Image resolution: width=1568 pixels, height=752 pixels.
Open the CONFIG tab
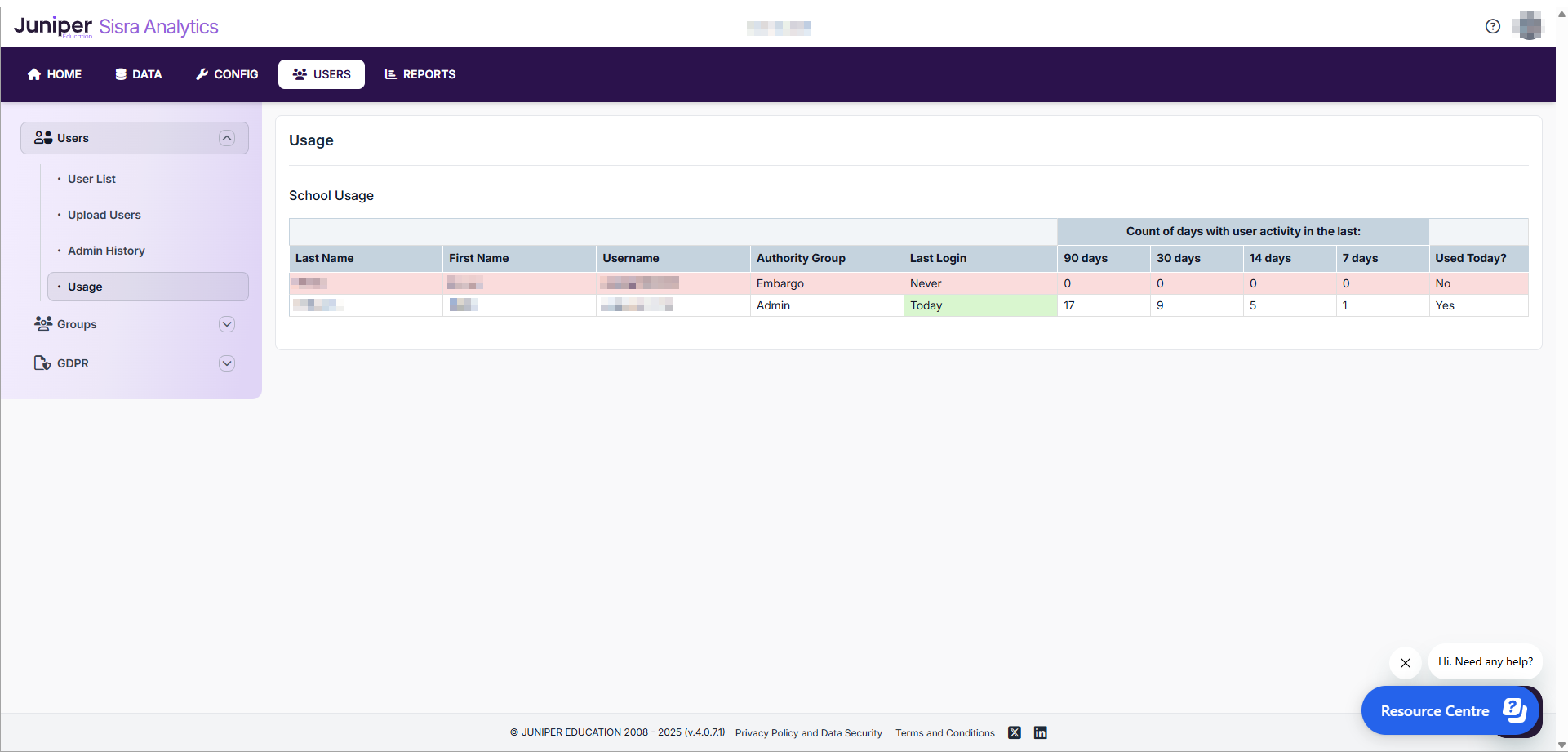coord(227,74)
